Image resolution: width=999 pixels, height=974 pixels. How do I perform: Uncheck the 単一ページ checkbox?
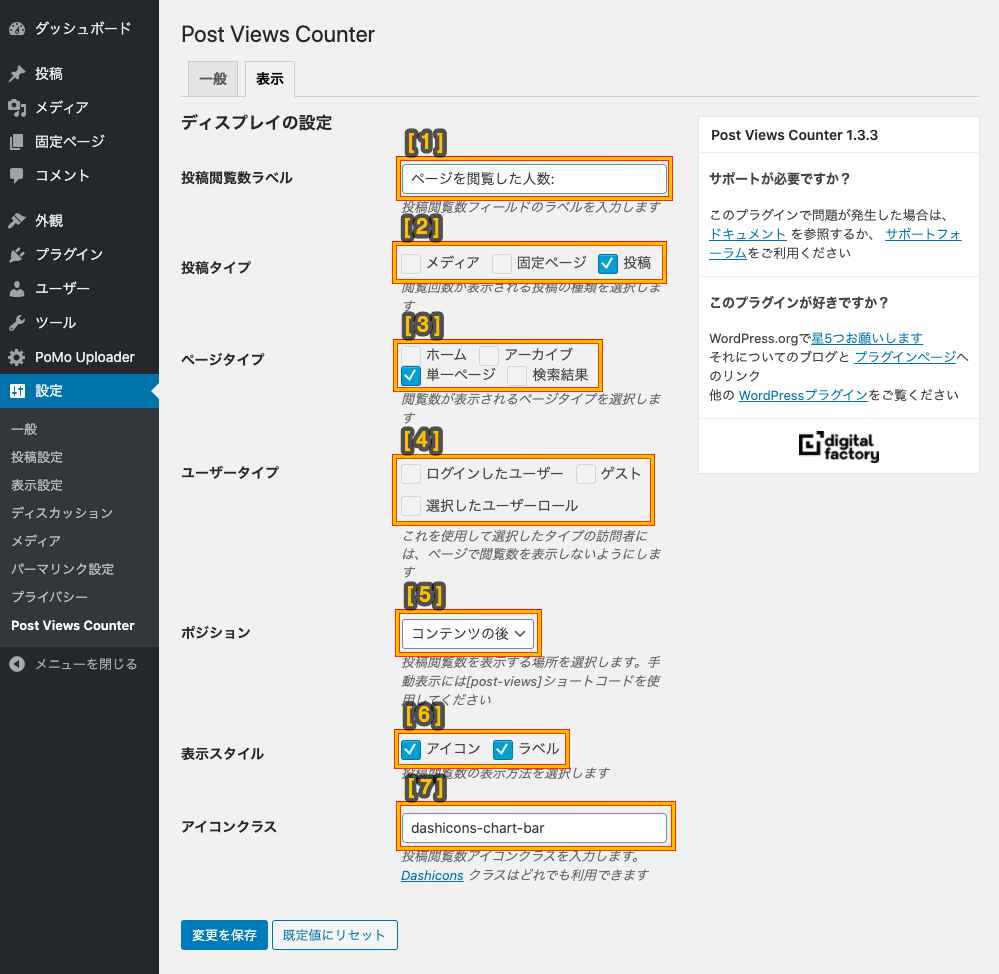[411, 375]
